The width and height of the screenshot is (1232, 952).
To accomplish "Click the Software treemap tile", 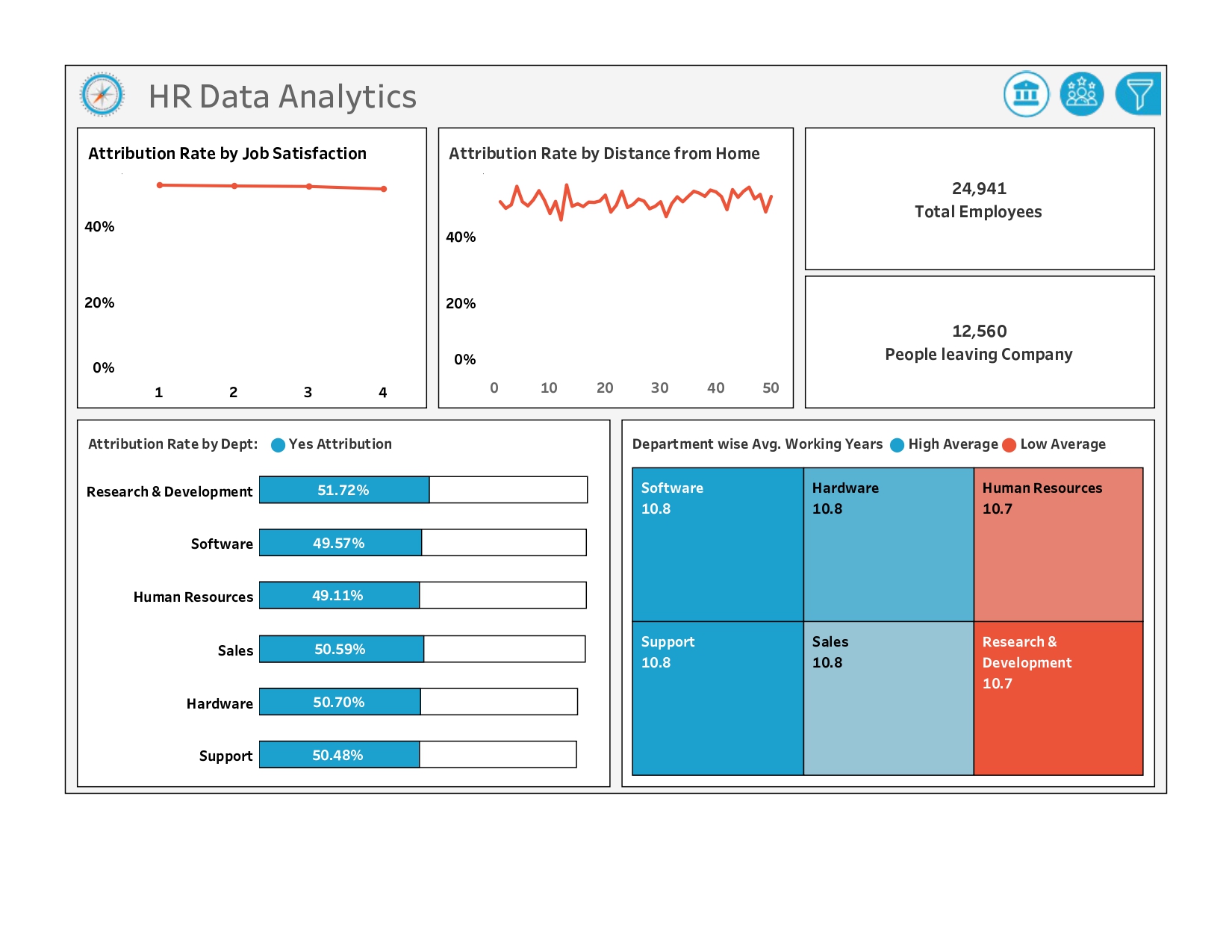I will point(718,544).
